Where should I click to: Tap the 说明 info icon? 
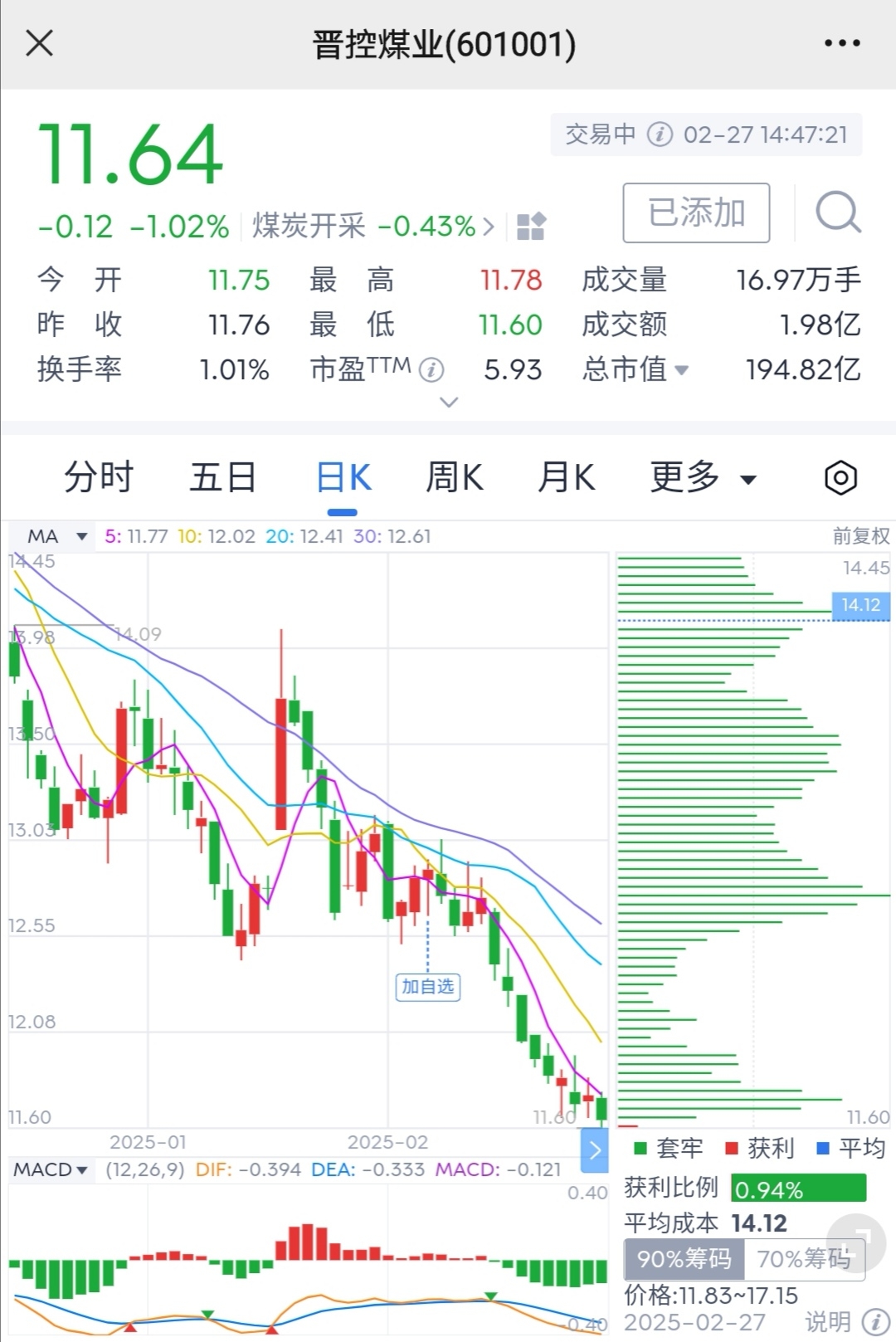tap(876, 1321)
